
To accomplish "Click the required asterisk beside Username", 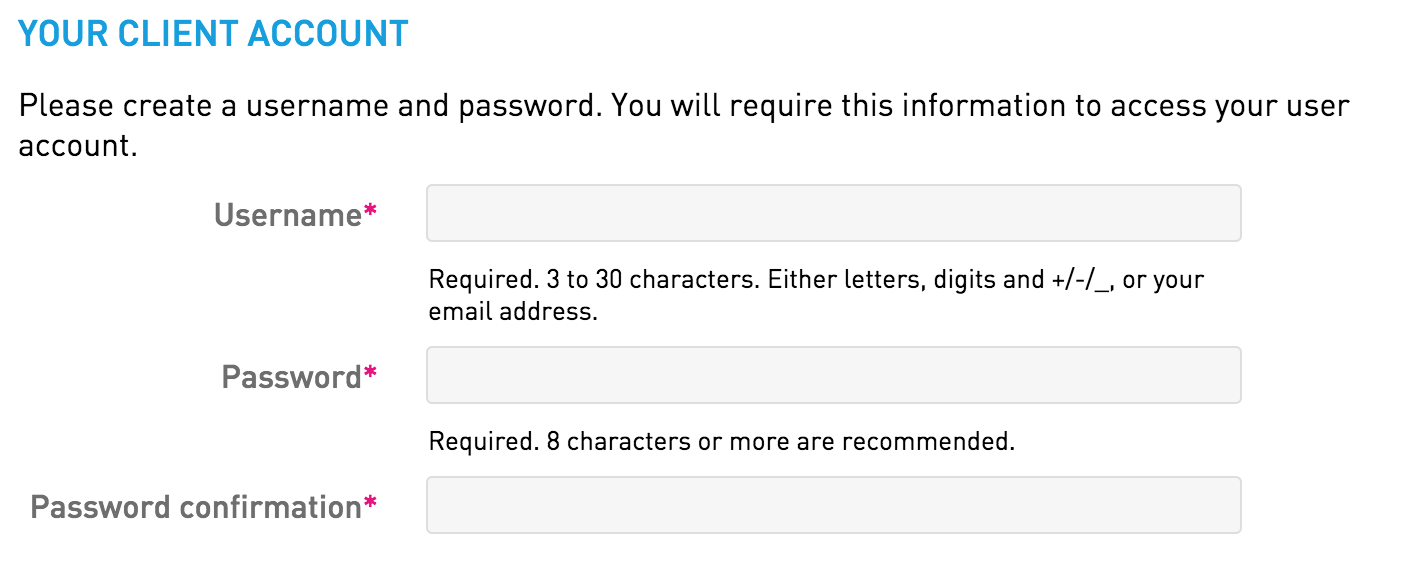I will 371,213.
